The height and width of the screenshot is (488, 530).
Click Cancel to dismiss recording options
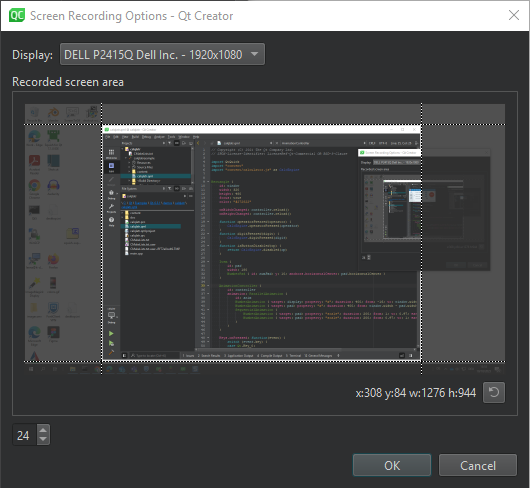tap(478, 465)
